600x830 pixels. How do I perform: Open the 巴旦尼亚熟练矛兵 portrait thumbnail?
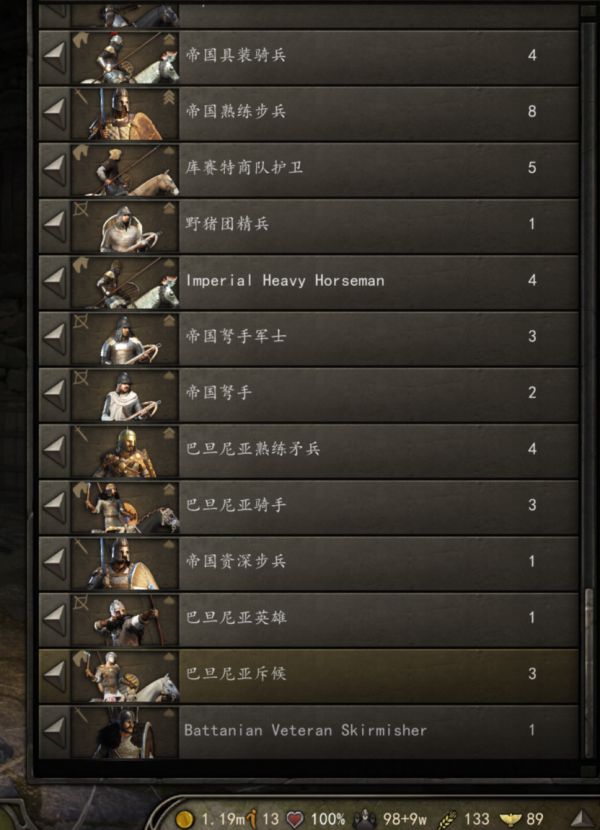tap(125, 449)
